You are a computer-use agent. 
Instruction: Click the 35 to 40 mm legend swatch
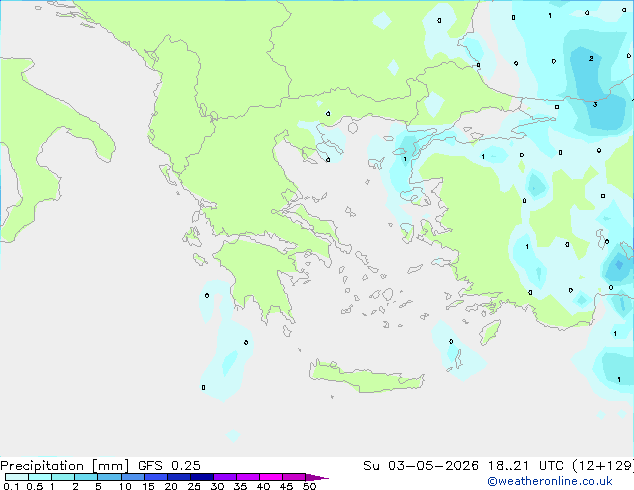pyautogui.click(x=248, y=477)
